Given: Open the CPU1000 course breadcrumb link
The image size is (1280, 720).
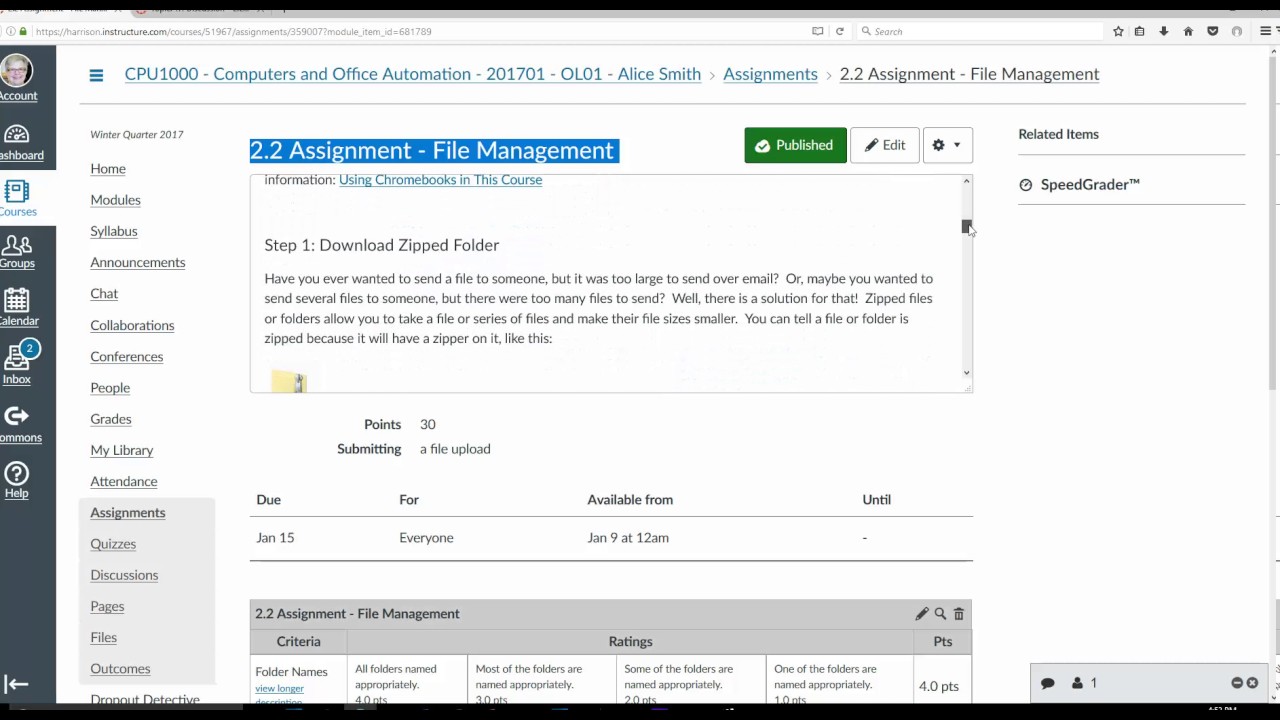Looking at the screenshot, I should (412, 74).
